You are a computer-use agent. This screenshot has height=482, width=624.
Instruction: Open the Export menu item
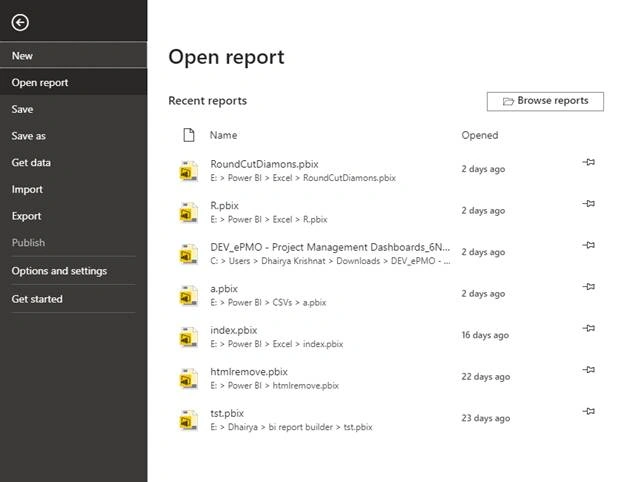tap(73, 216)
